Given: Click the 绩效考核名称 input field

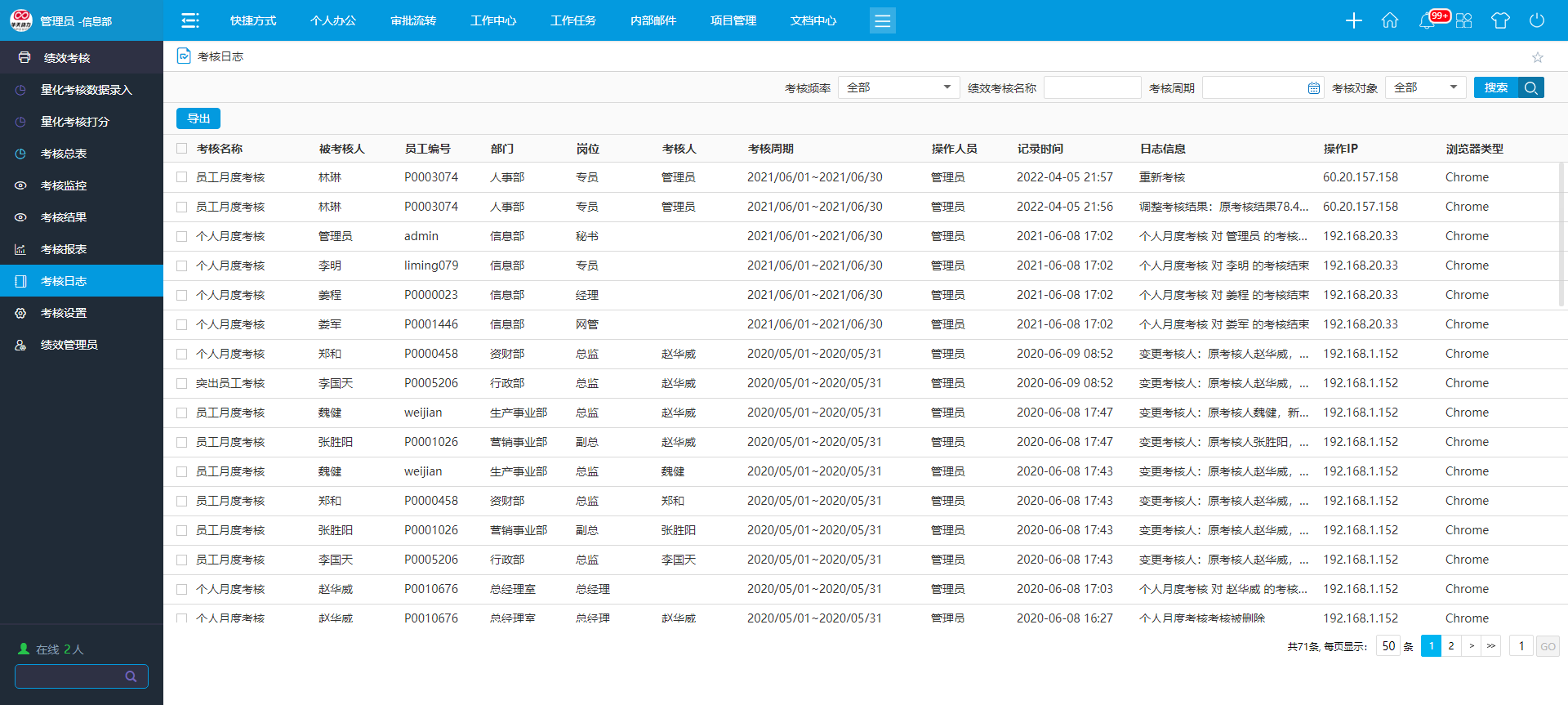Looking at the screenshot, I should (1092, 87).
